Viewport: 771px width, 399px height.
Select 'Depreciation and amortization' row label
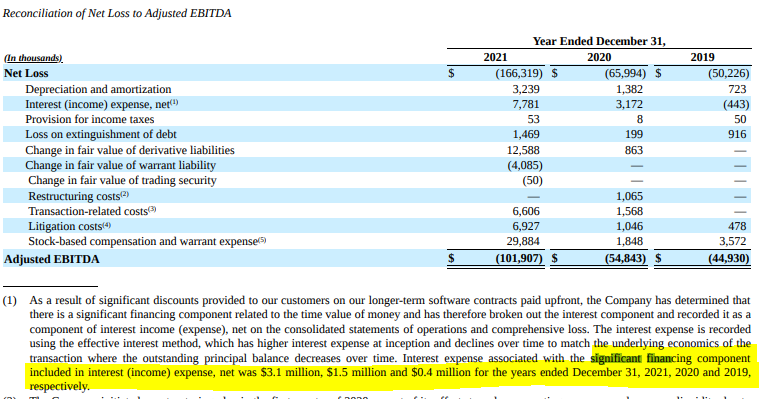(98, 89)
